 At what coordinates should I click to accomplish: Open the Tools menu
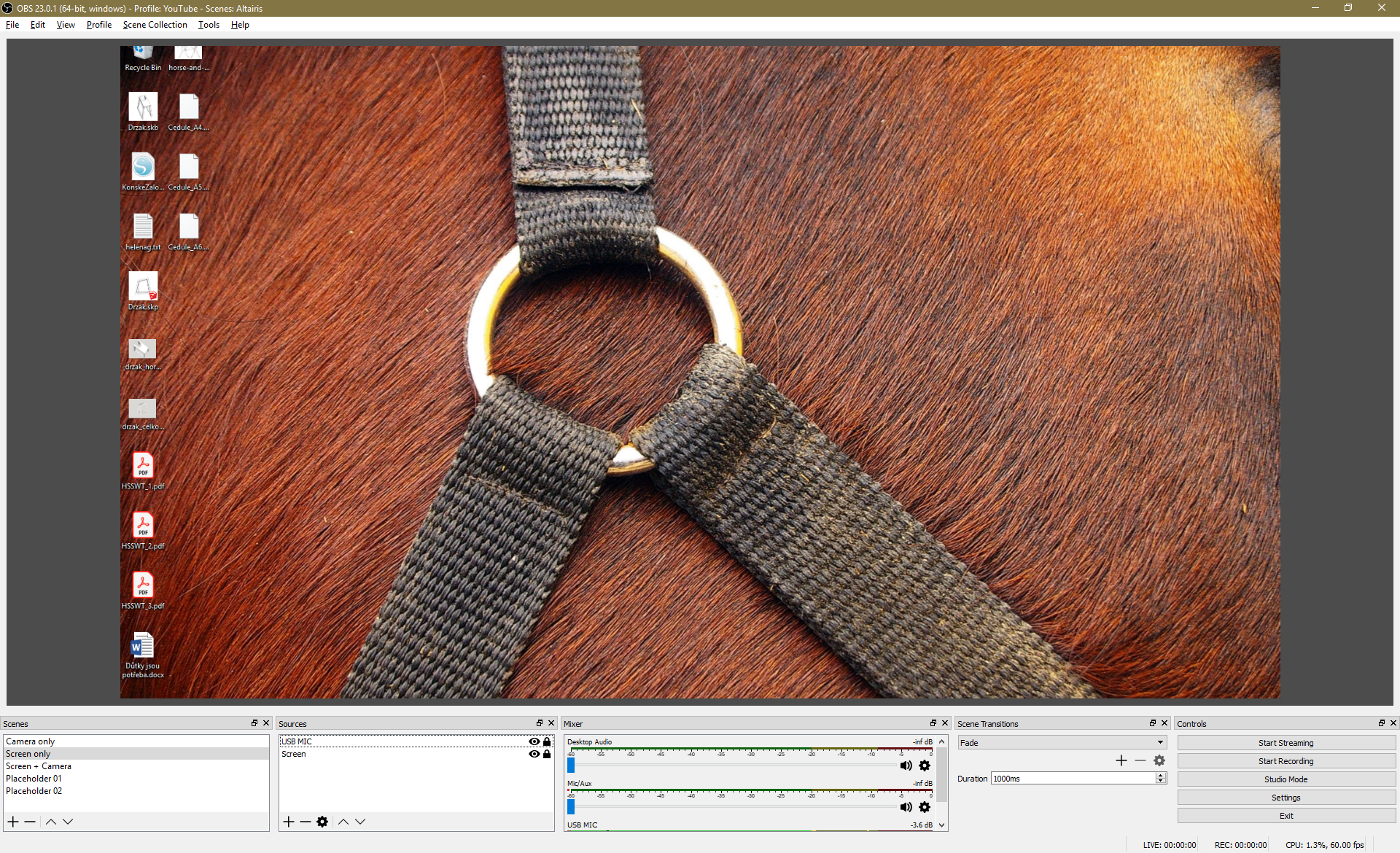209,25
